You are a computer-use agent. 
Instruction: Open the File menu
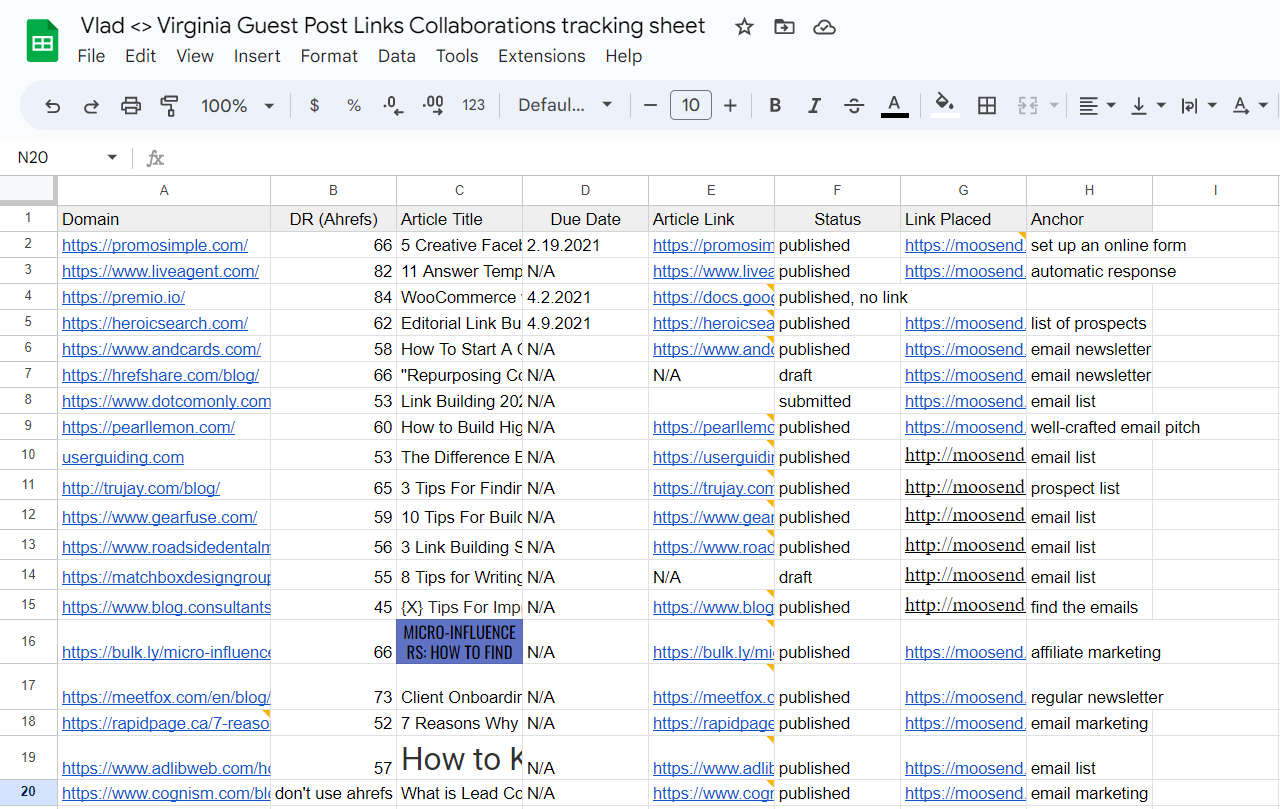coord(91,56)
